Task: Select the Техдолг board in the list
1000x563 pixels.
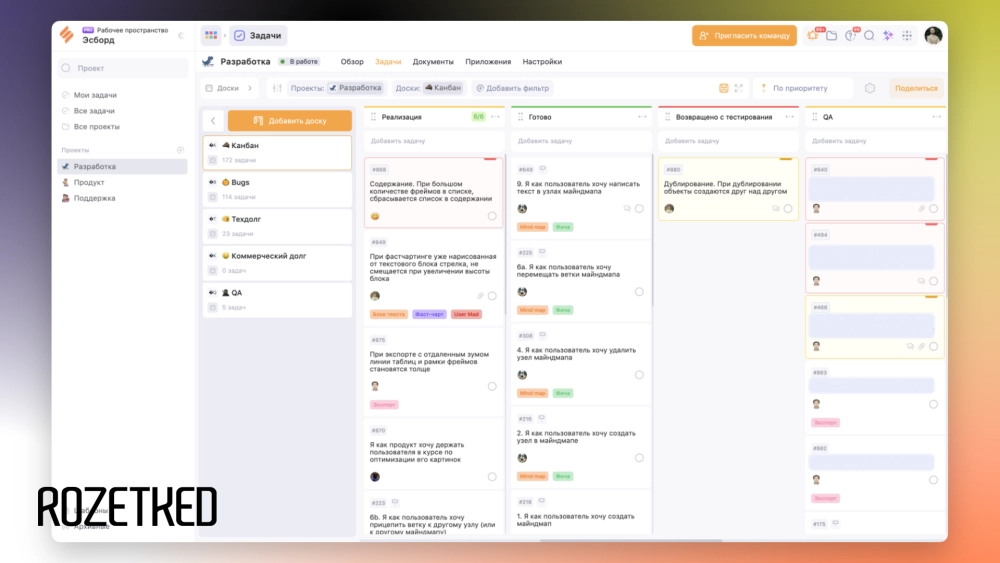Action: pos(277,226)
